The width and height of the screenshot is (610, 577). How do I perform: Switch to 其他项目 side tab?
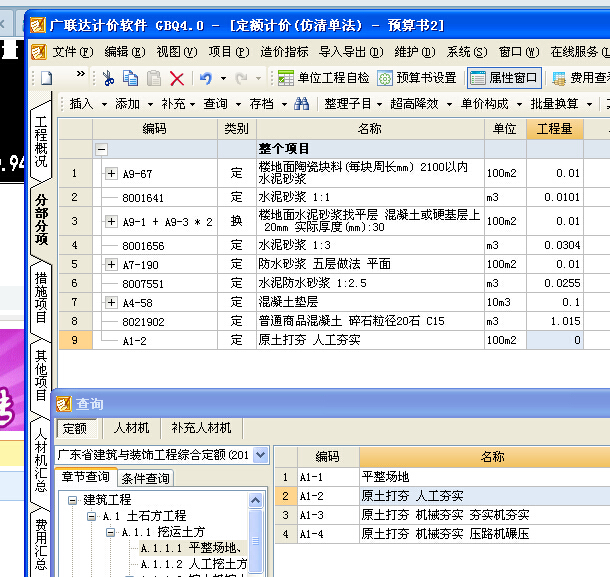click(41, 375)
